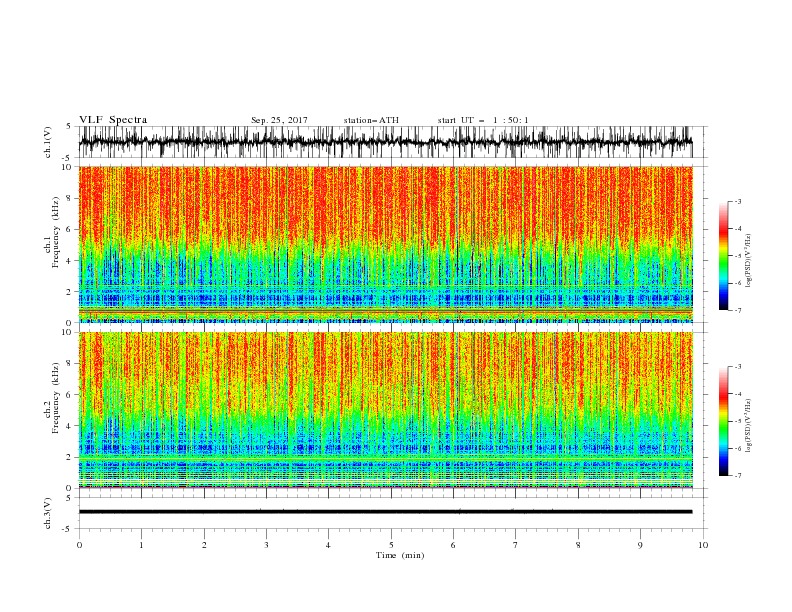Viewport: 792px width, 612px height.
Task: Click the ch.1 colorbar "log(PSD)(V²/Hz)" label
Action: pyautogui.click(x=749, y=261)
